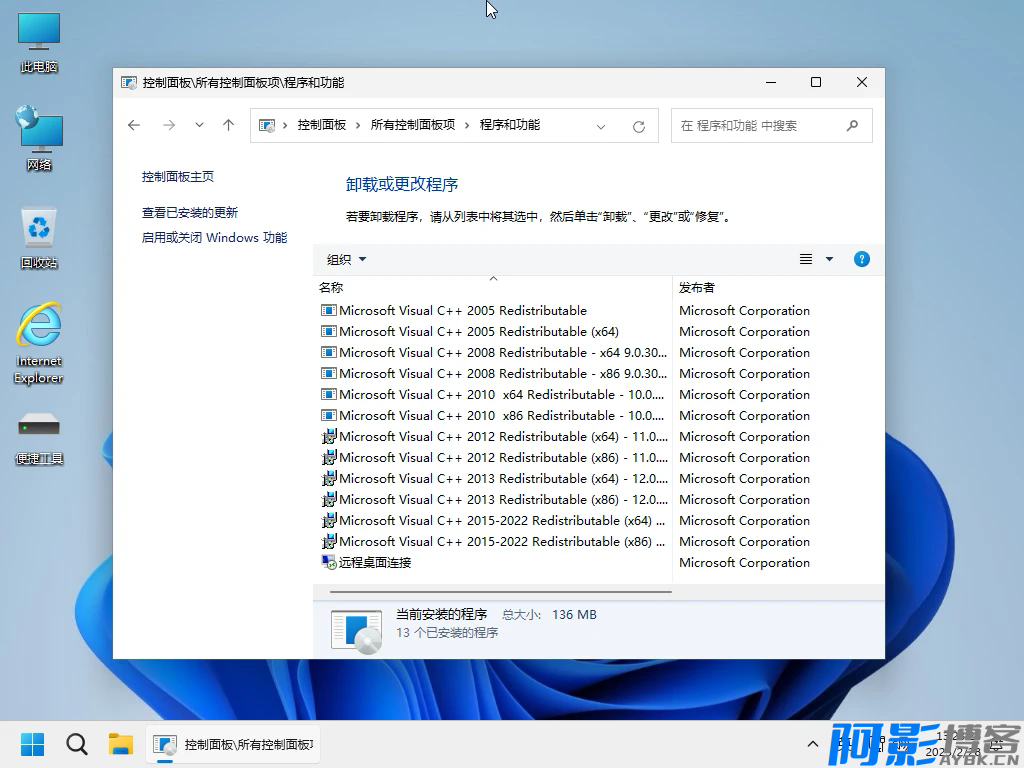Open the This PC desktop icon

(x=39, y=43)
